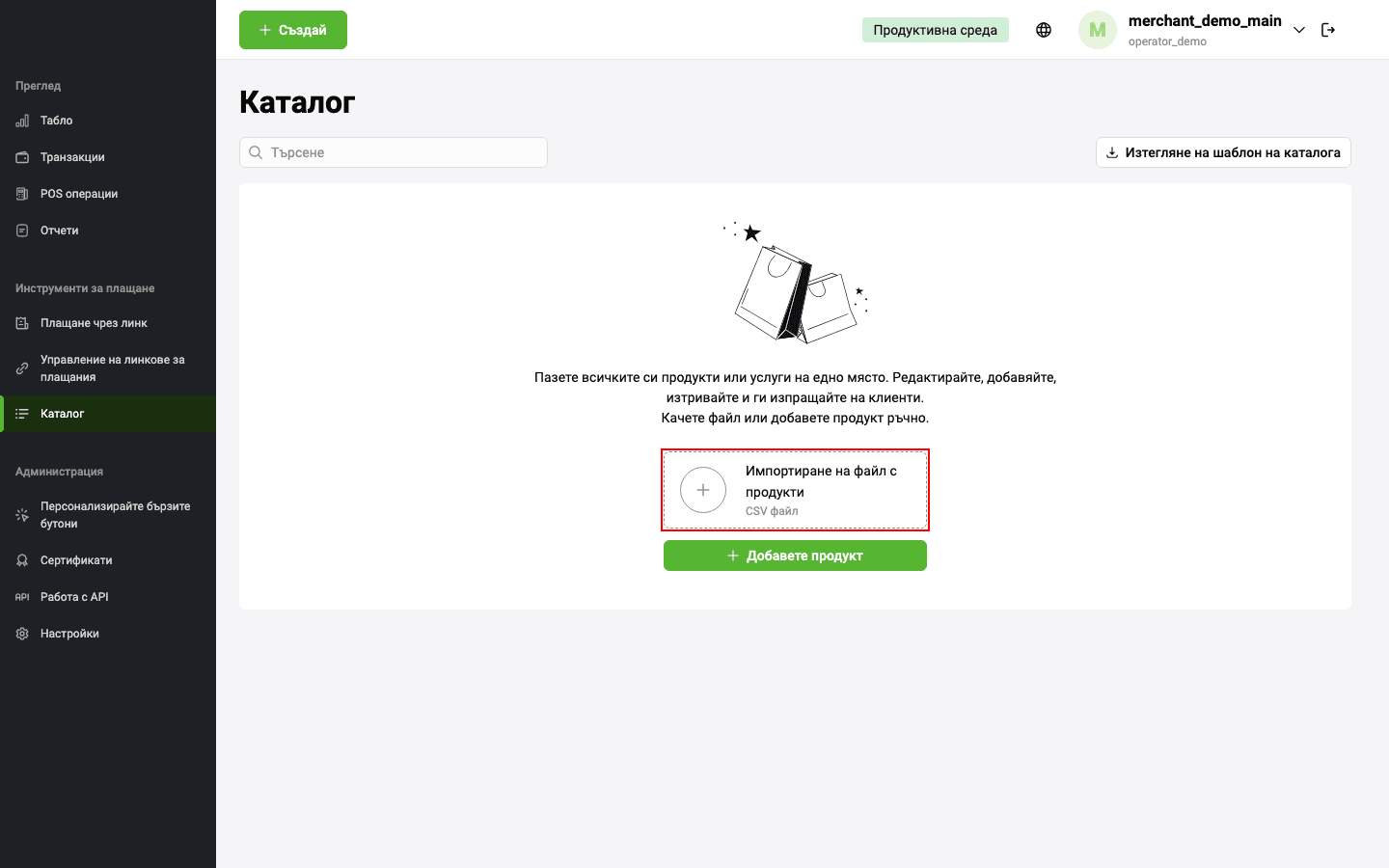Open Транзакции wallet icon in sidebar

coord(22,157)
